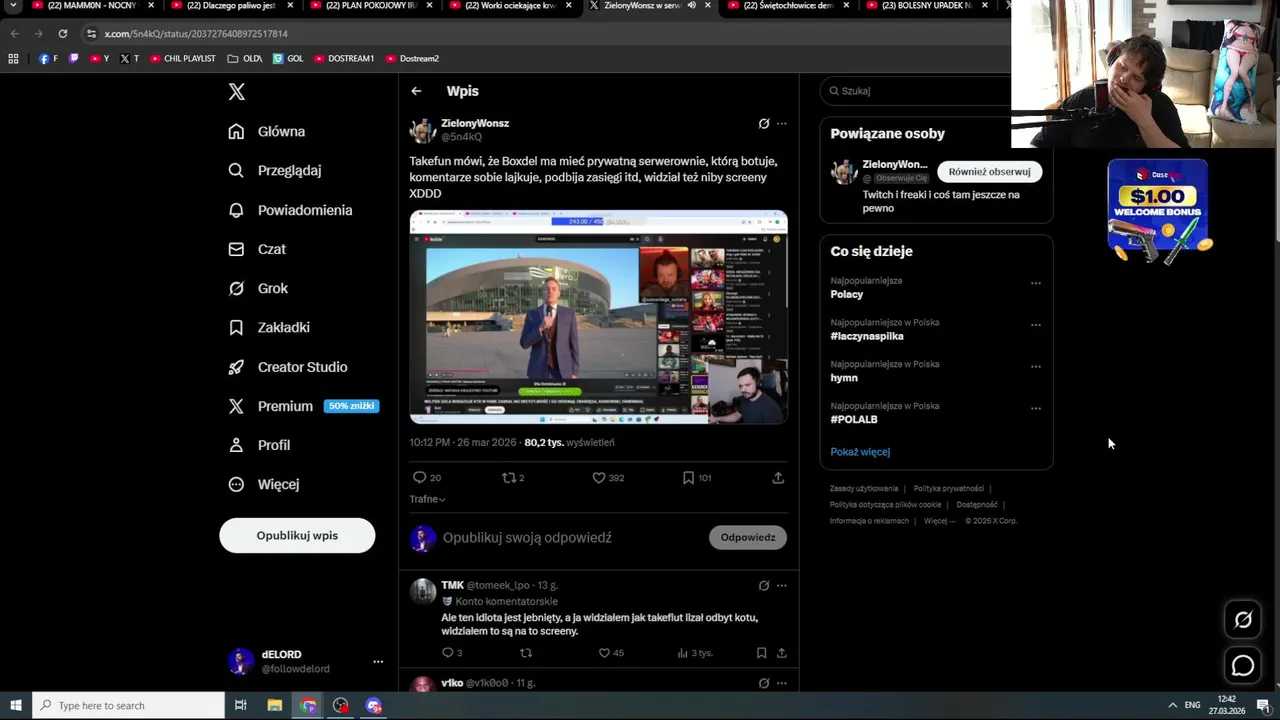Viewport: 1280px width, 720px height.
Task: Open more options on TMK reply
Action: [782, 585]
